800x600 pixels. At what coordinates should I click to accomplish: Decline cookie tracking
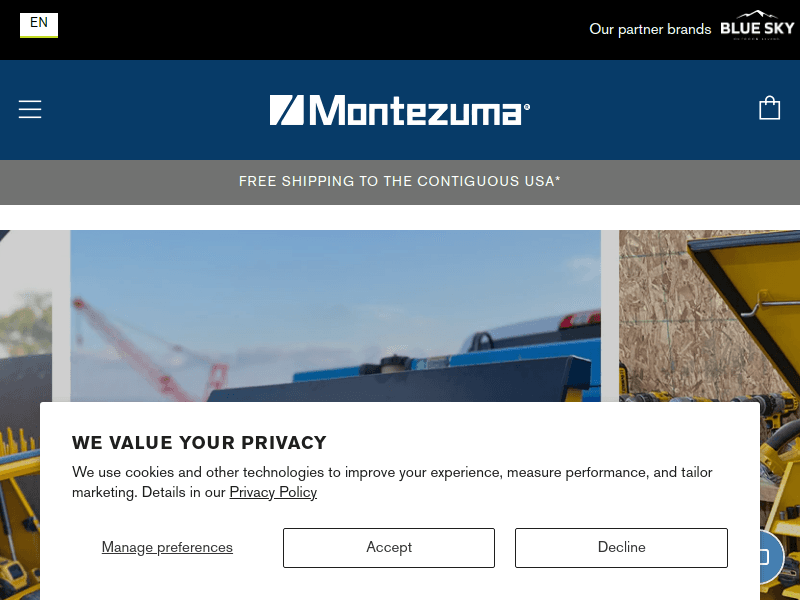pyautogui.click(x=621, y=547)
